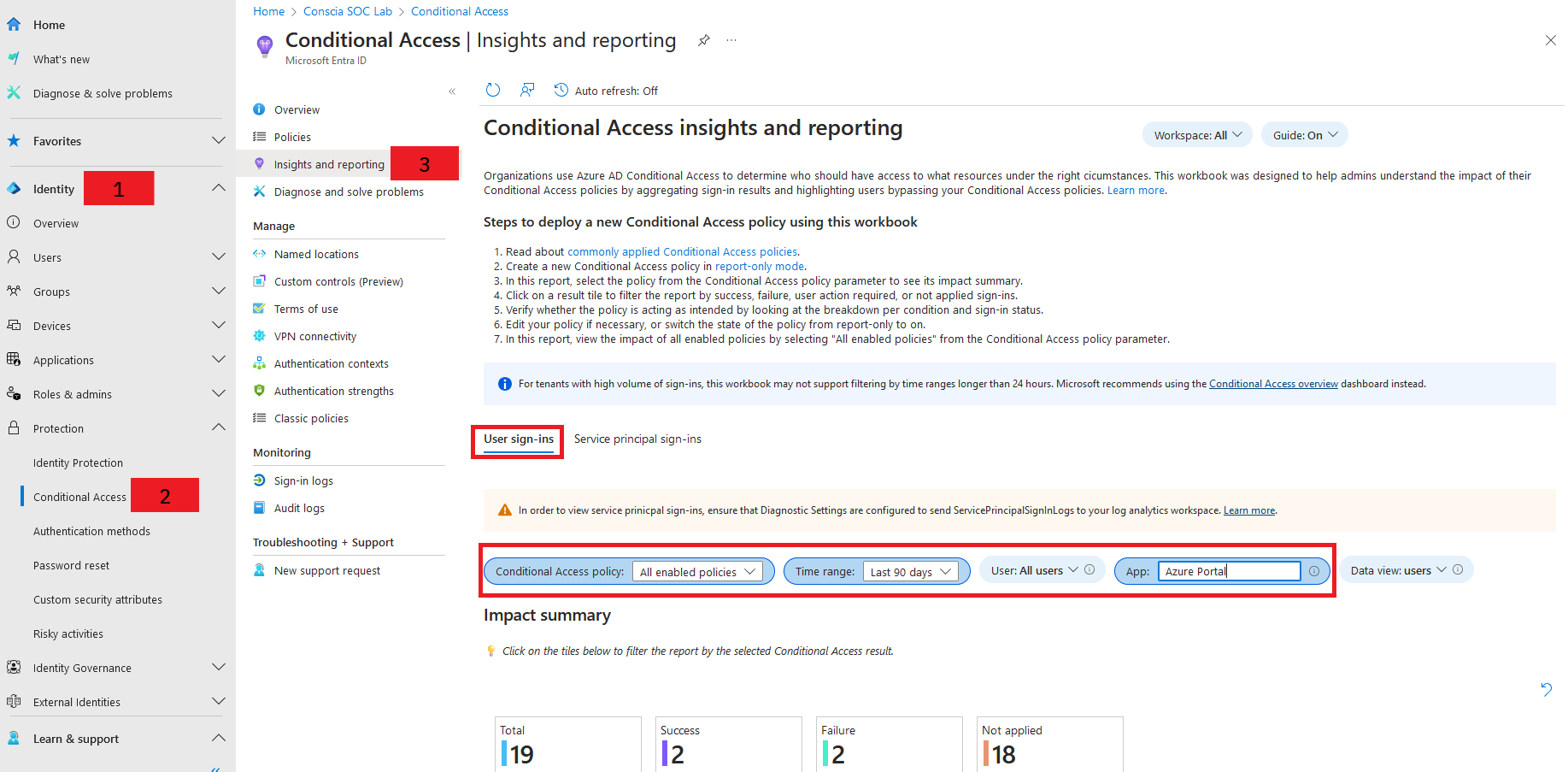Open the Terms of use page
This screenshot has height=772, width=1568.
pyautogui.click(x=307, y=308)
